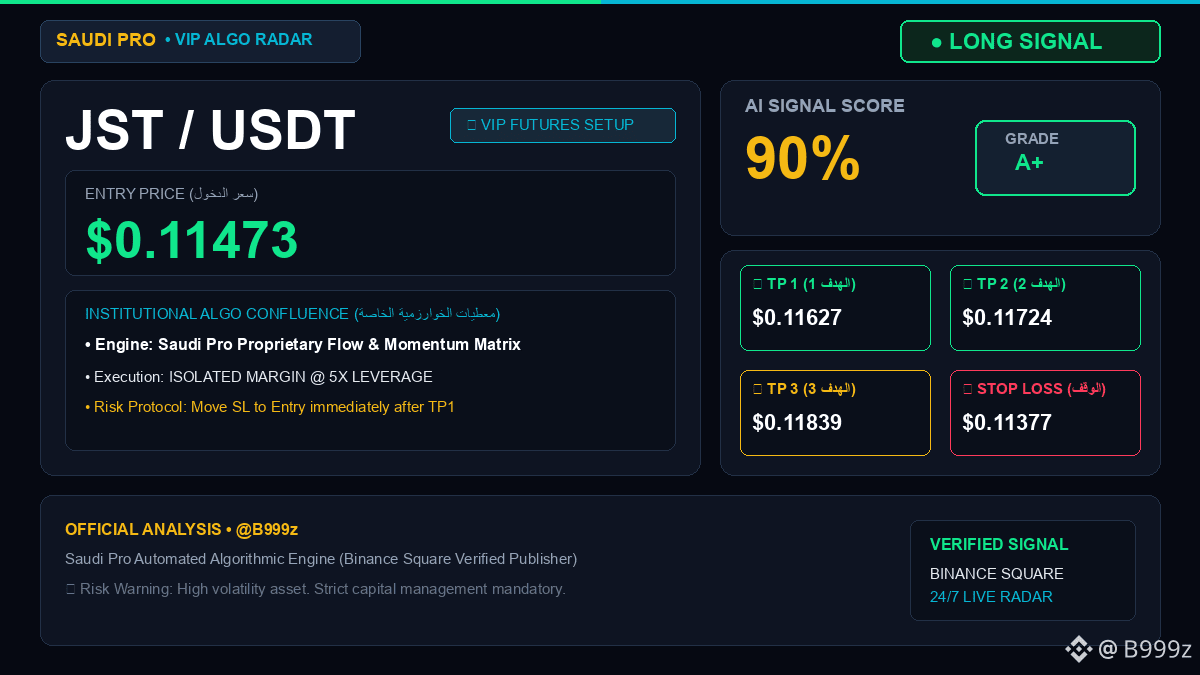Open the 24/7 LIVE RADAR link
The height and width of the screenshot is (675, 1200).
click(x=991, y=597)
